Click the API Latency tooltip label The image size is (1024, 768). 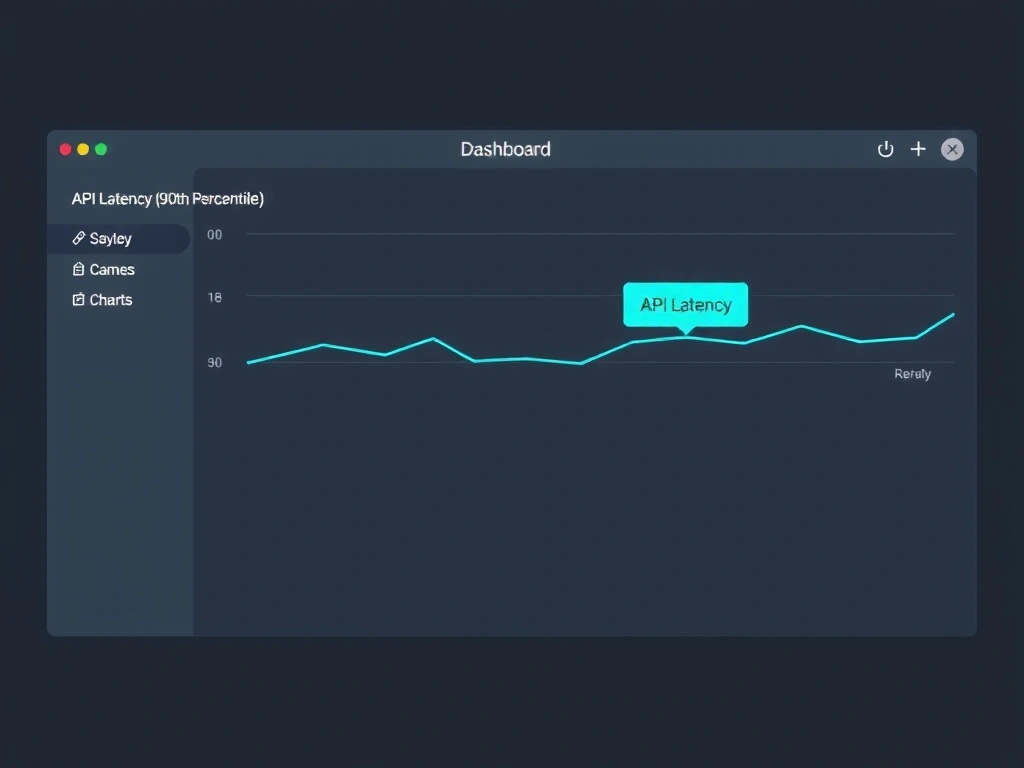[685, 305]
